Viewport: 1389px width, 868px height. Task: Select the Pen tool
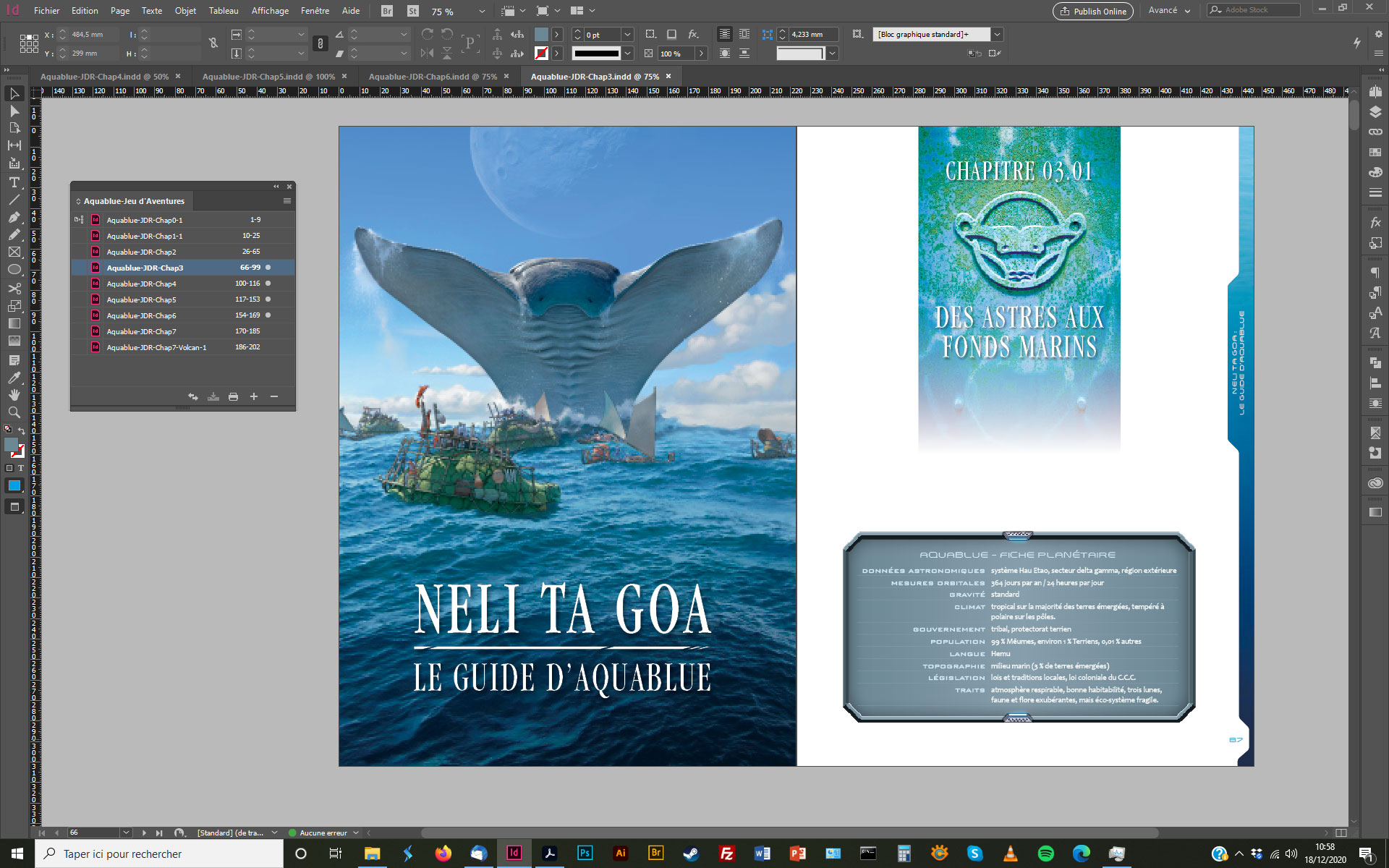coord(14,217)
